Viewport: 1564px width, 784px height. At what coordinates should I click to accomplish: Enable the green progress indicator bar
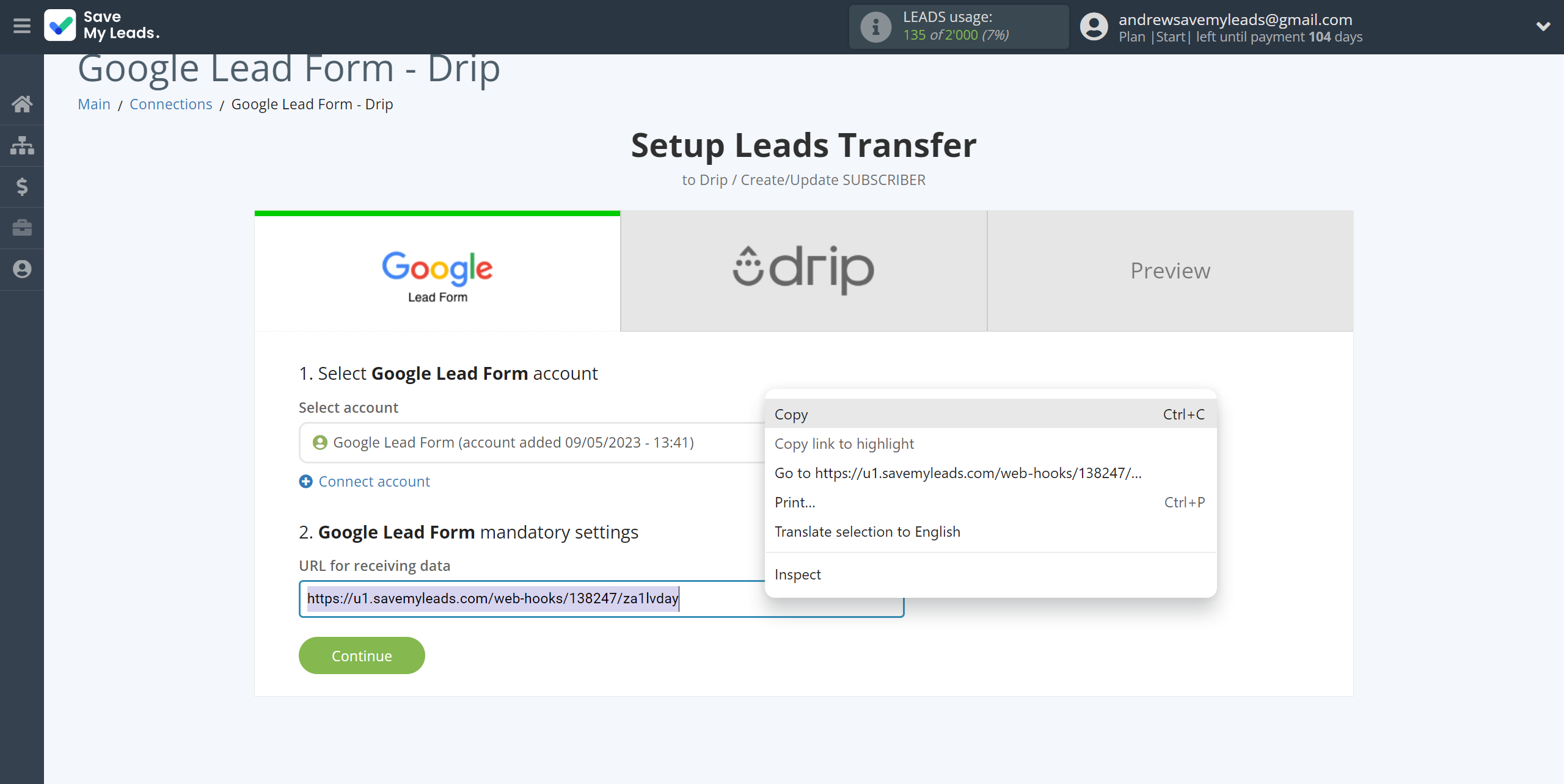[438, 212]
